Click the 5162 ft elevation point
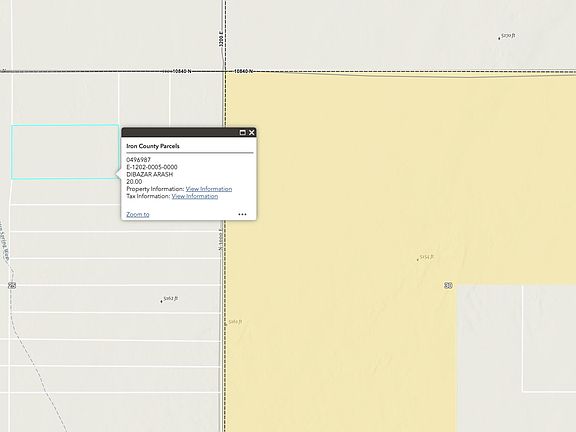Image resolution: width=576 pixels, height=432 pixels. (x=170, y=299)
